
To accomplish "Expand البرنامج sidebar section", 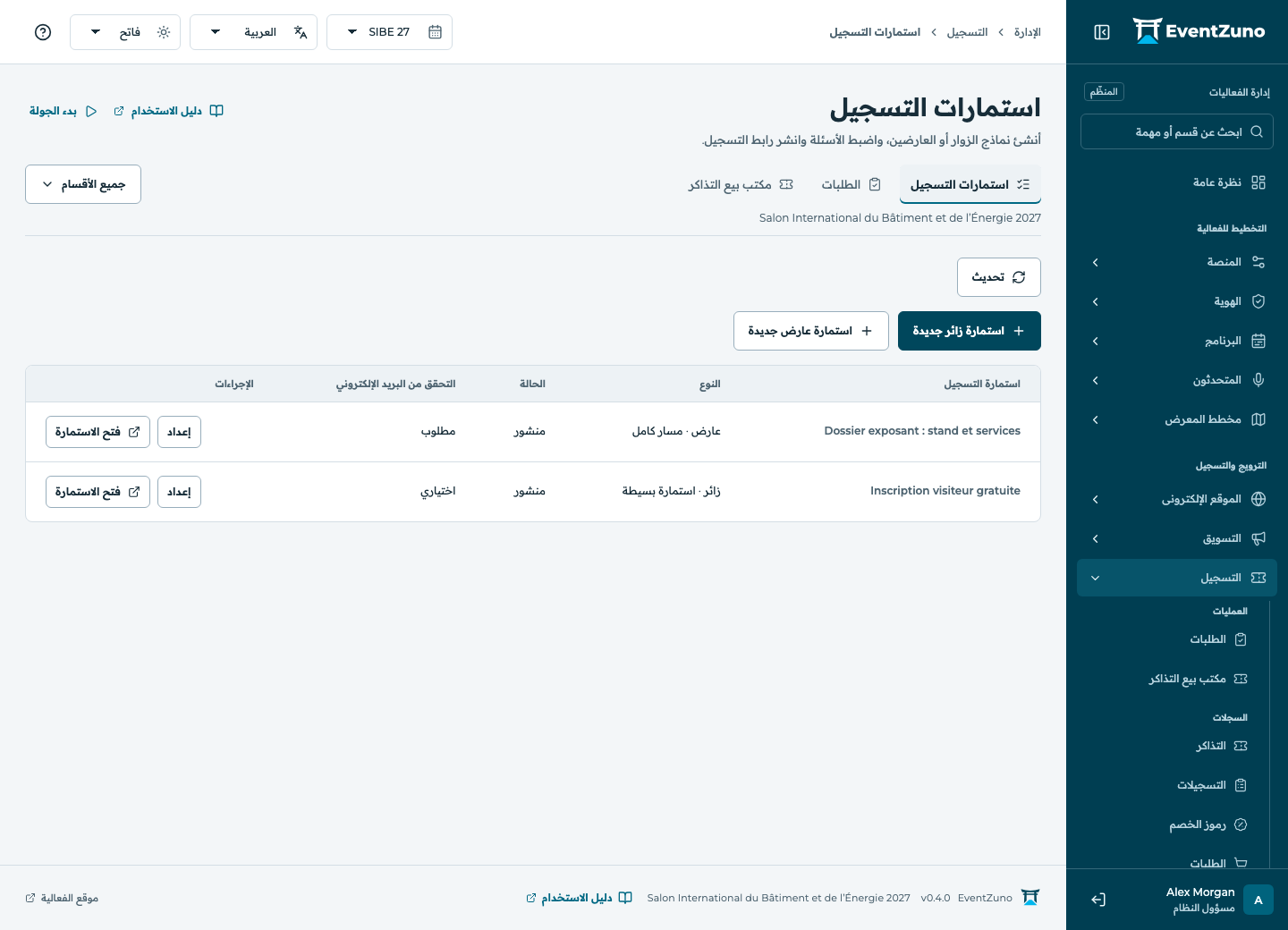I will coord(1177,341).
